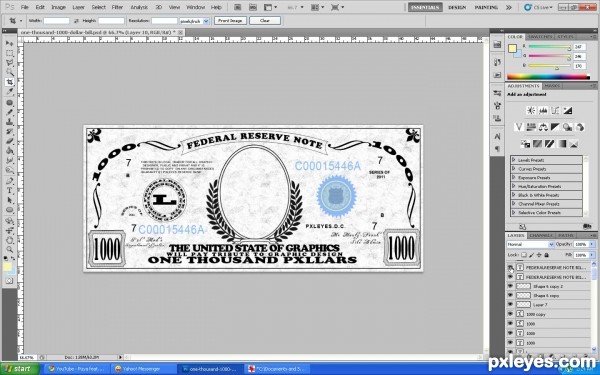Expand the Levels Presets list
This screenshot has width=600, height=375.
point(514,160)
